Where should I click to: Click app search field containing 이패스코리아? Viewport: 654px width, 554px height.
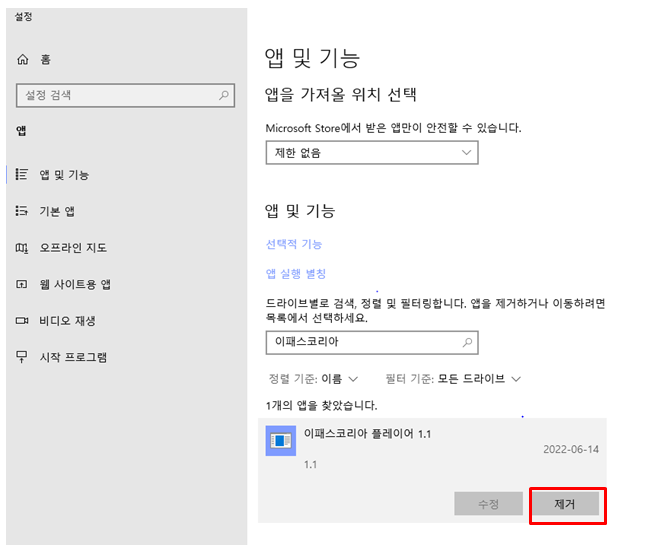click(372, 342)
